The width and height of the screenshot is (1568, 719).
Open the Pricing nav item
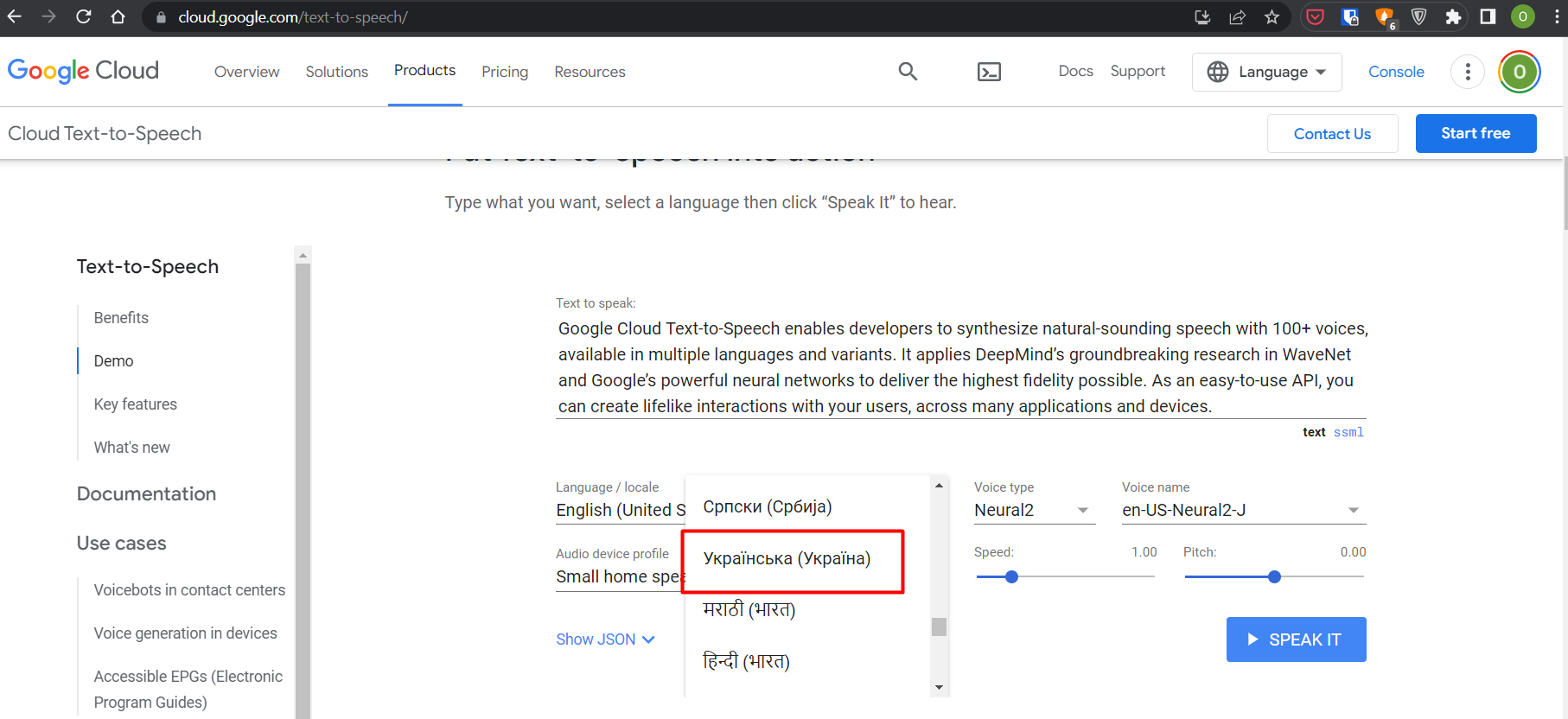click(x=505, y=72)
